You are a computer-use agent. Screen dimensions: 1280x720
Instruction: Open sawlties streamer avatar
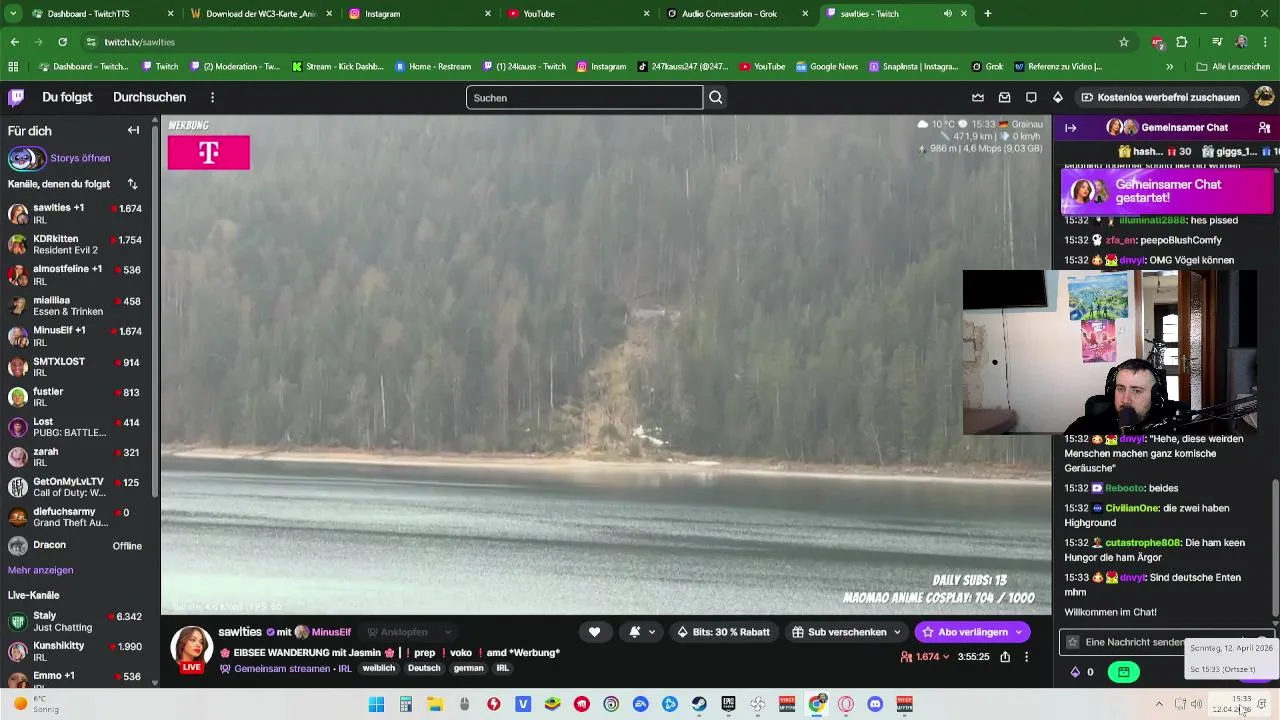tap(191, 647)
